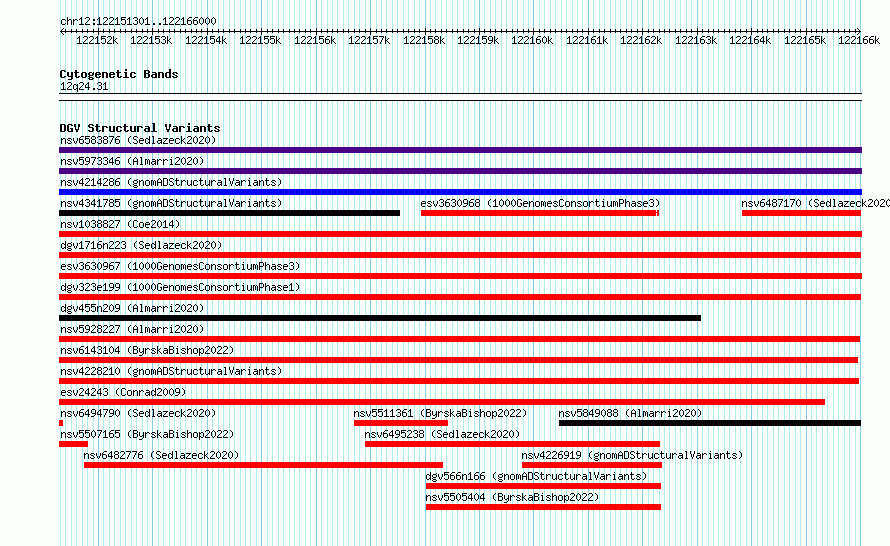
Task: Select the nsv6487170 (Sedlazeck2020) label
Action: (x=815, y=203)
